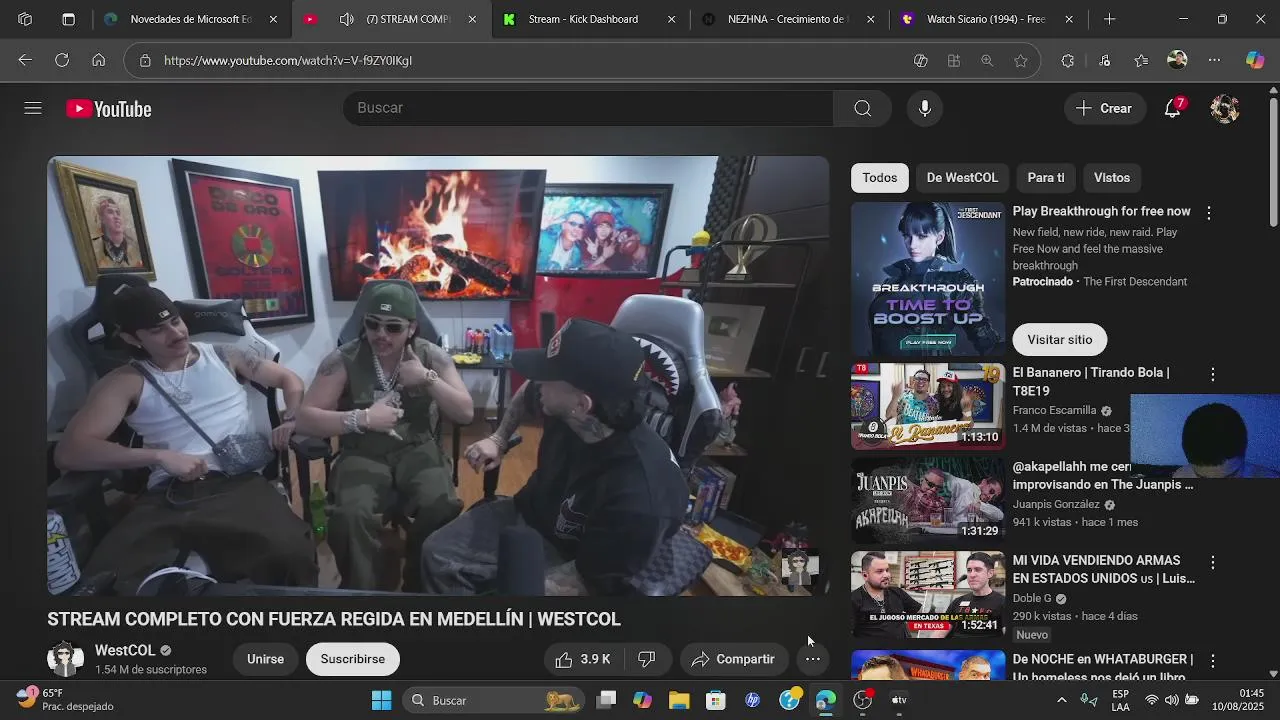Image resolution: width=1280 pixels, height=720 pixels.
Task: Open Juanpis akapellah video thumbnail
Action: [928, 500]
